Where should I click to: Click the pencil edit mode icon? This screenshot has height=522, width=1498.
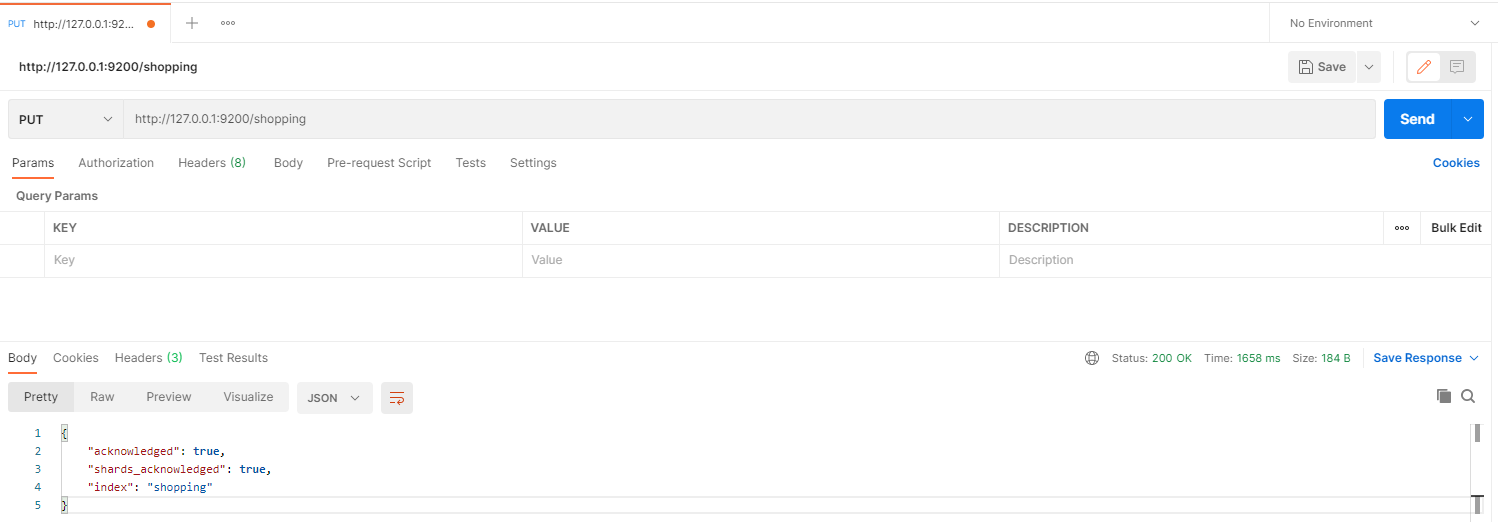coord(1424,67)
